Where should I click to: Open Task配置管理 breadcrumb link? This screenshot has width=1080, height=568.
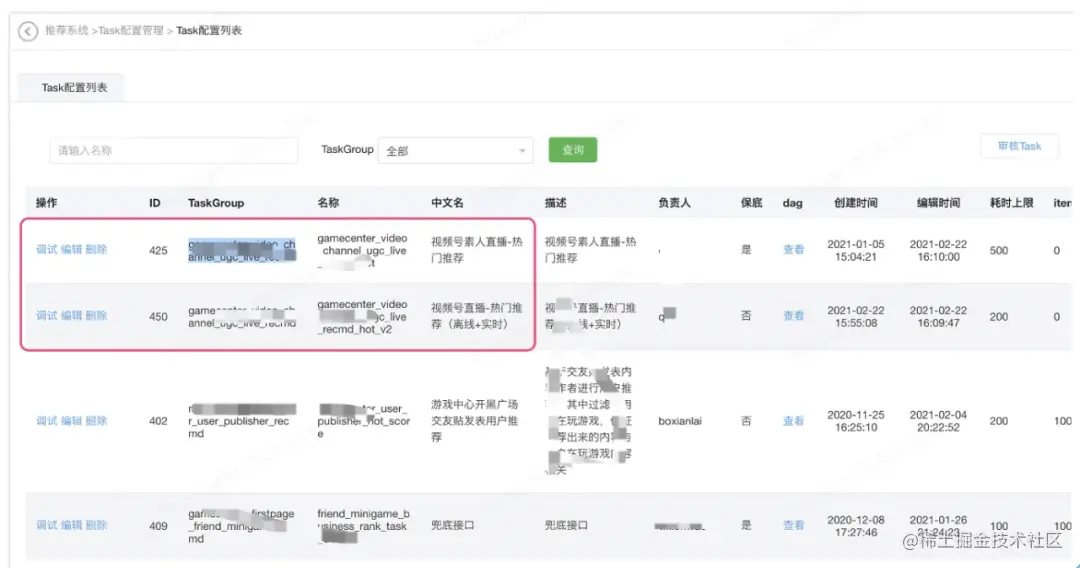[131, 30]
